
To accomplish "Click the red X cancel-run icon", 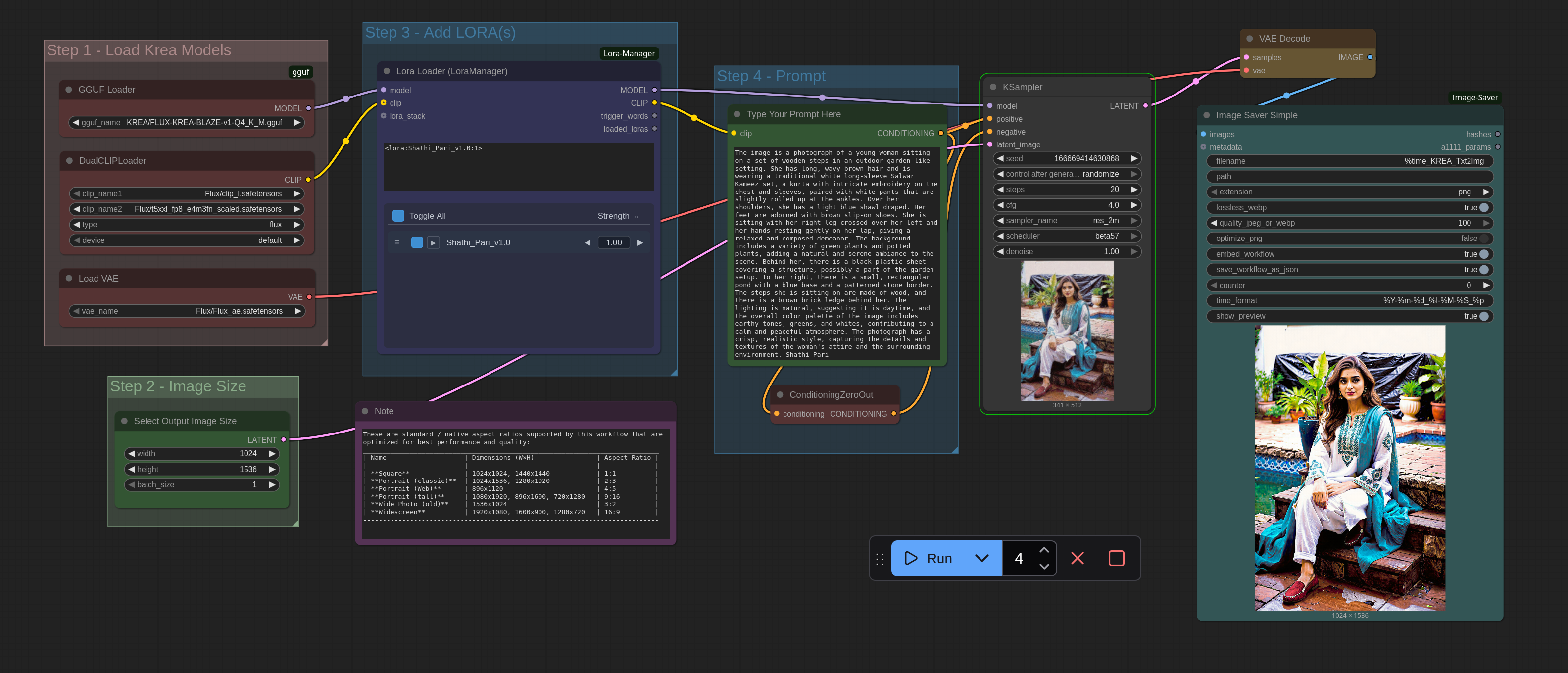I will tap(1077, 558).
